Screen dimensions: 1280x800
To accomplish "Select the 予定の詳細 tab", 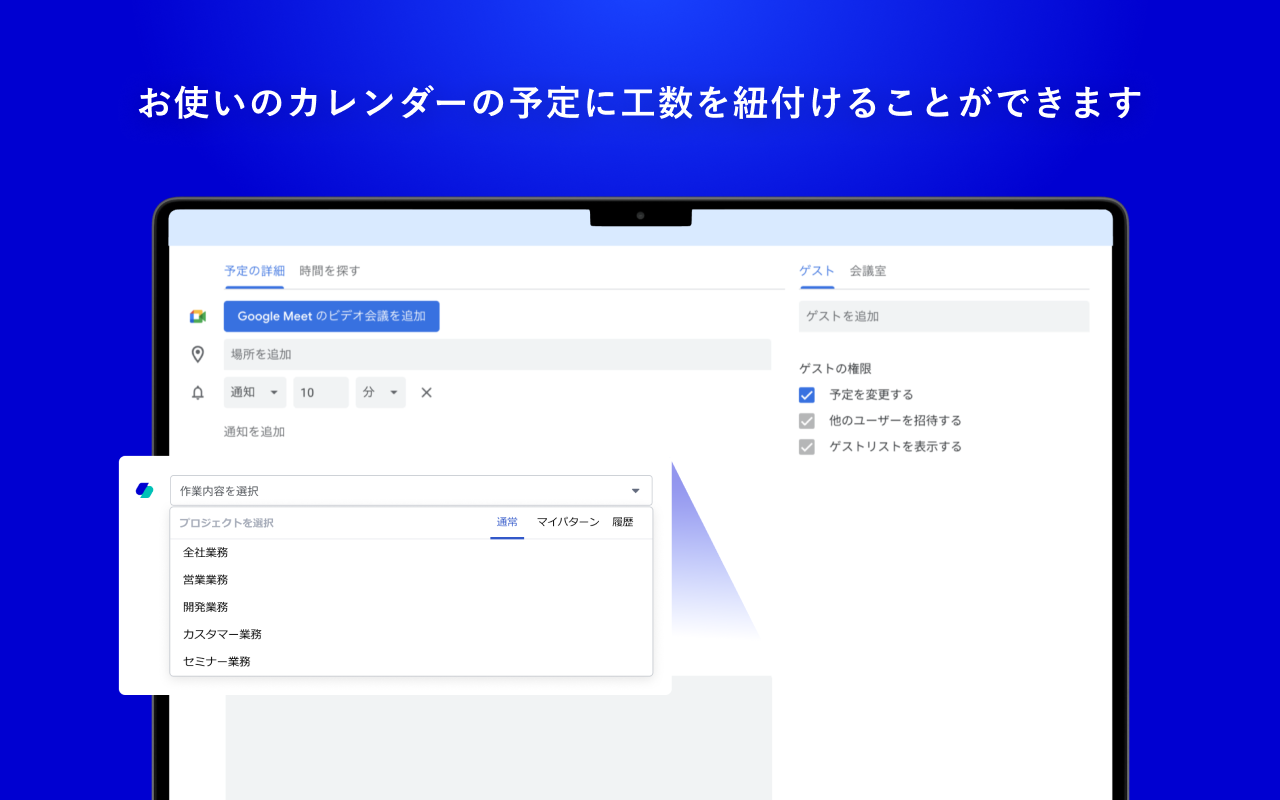I will click(x=254, y=270).
